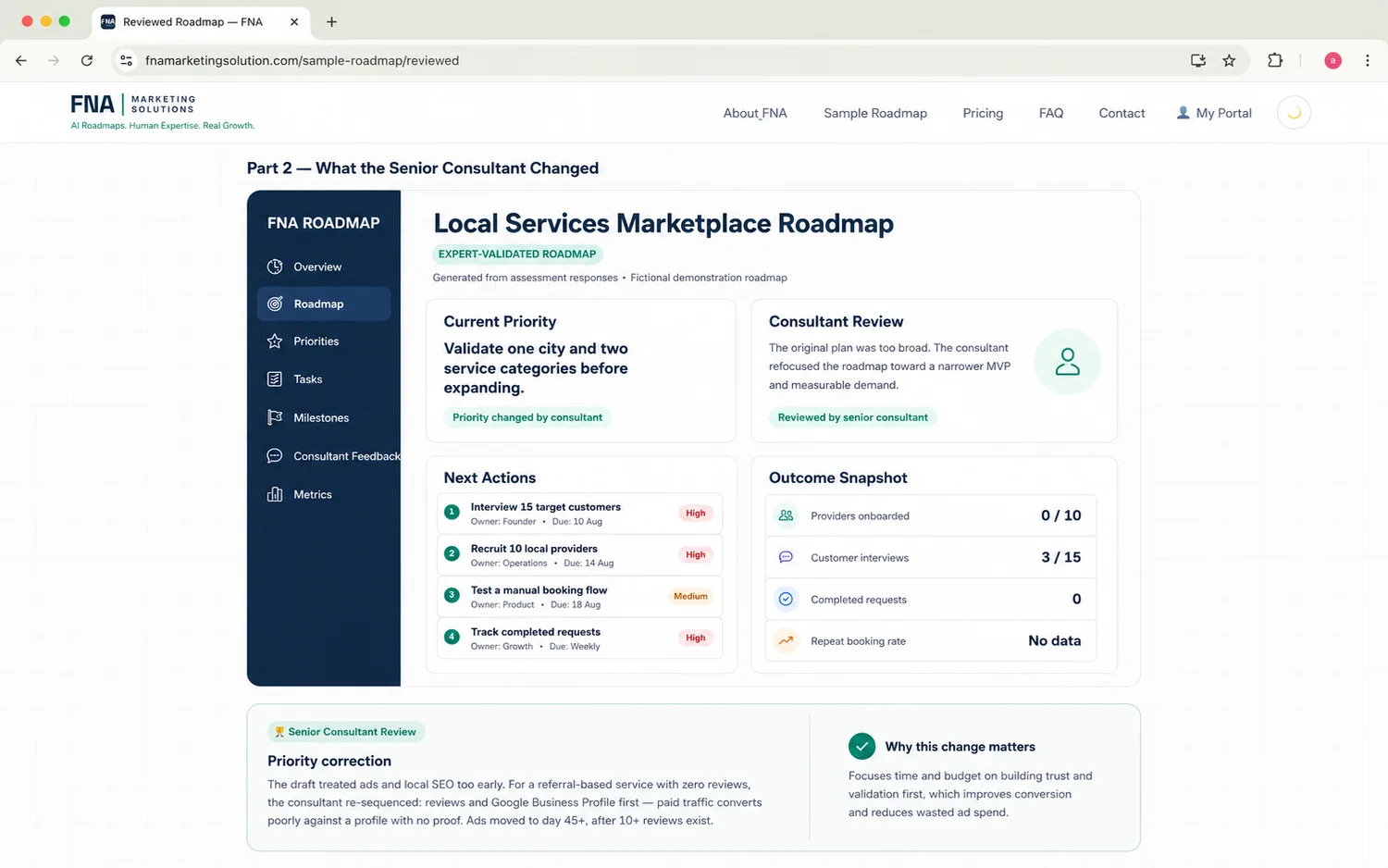This screenshot has width=1388, height=868.
Task: Click the Priority correction heading
Action: tap(329, 761)
